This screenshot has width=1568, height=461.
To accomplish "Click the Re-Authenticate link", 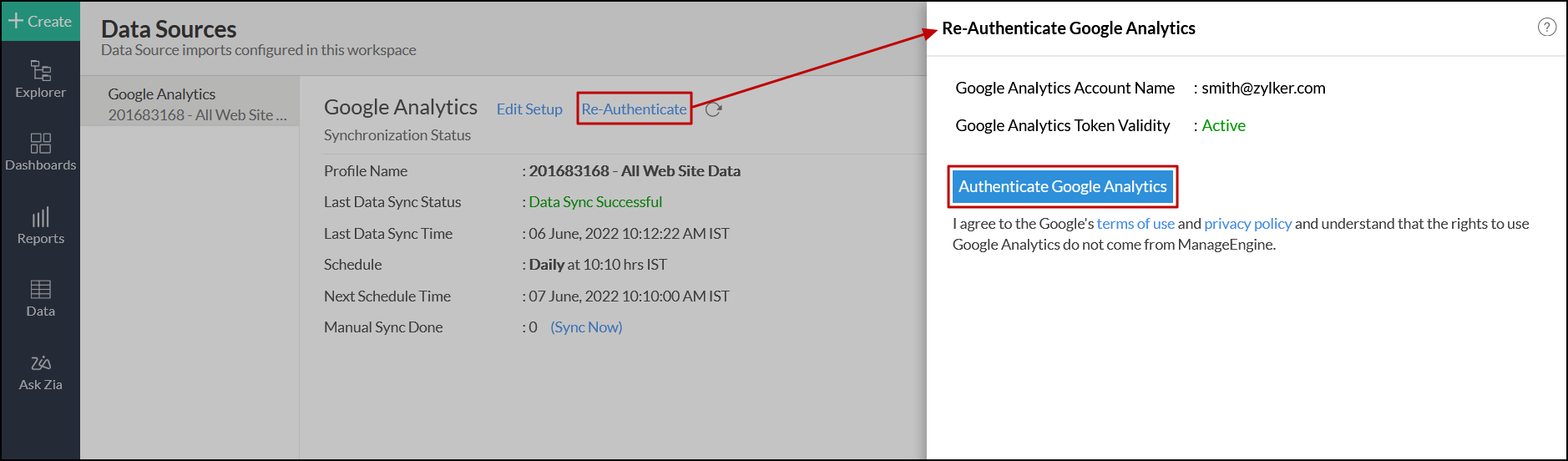I will pos(634,109).
